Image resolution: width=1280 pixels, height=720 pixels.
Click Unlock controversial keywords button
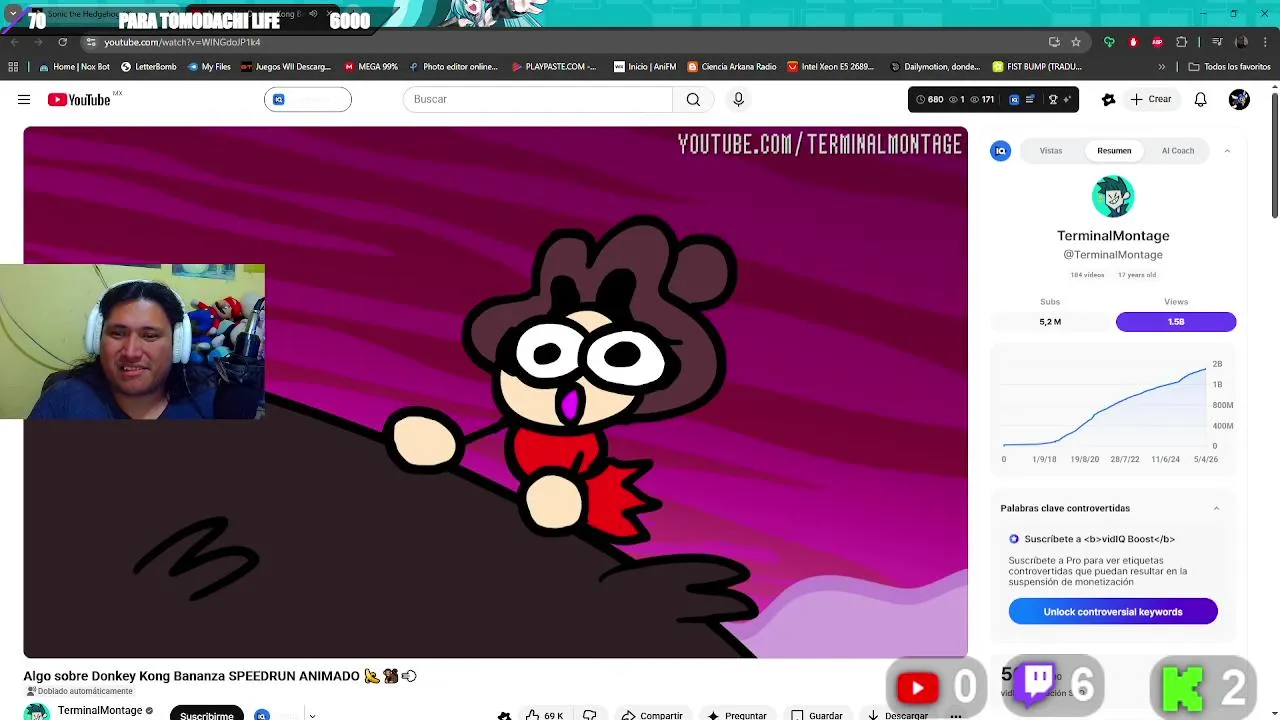pyautogui.click(x=1113, y=612)
